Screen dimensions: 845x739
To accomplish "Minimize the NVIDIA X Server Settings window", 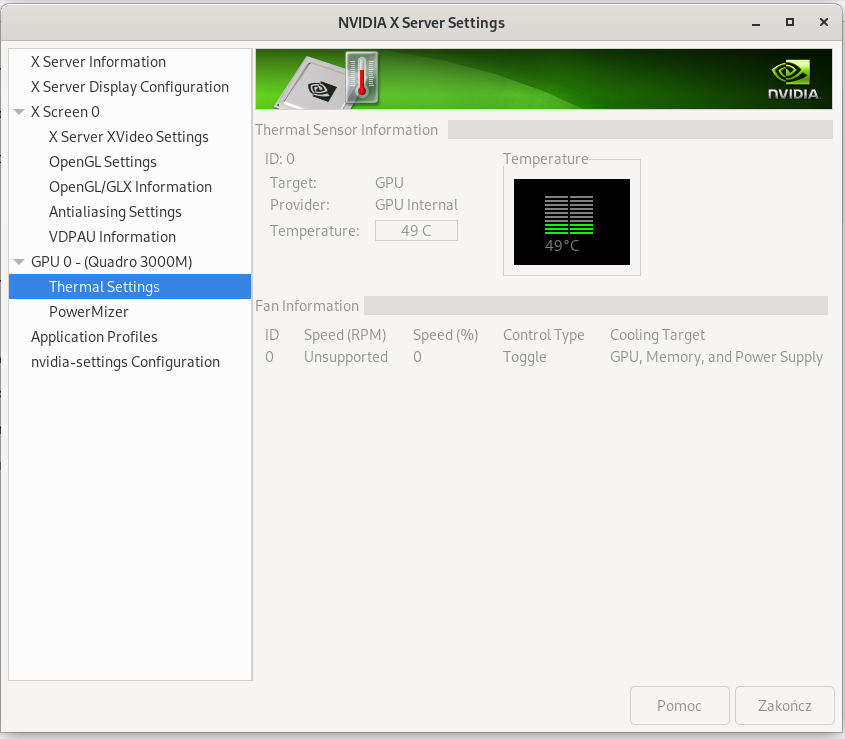I will [x=756, y=23].
